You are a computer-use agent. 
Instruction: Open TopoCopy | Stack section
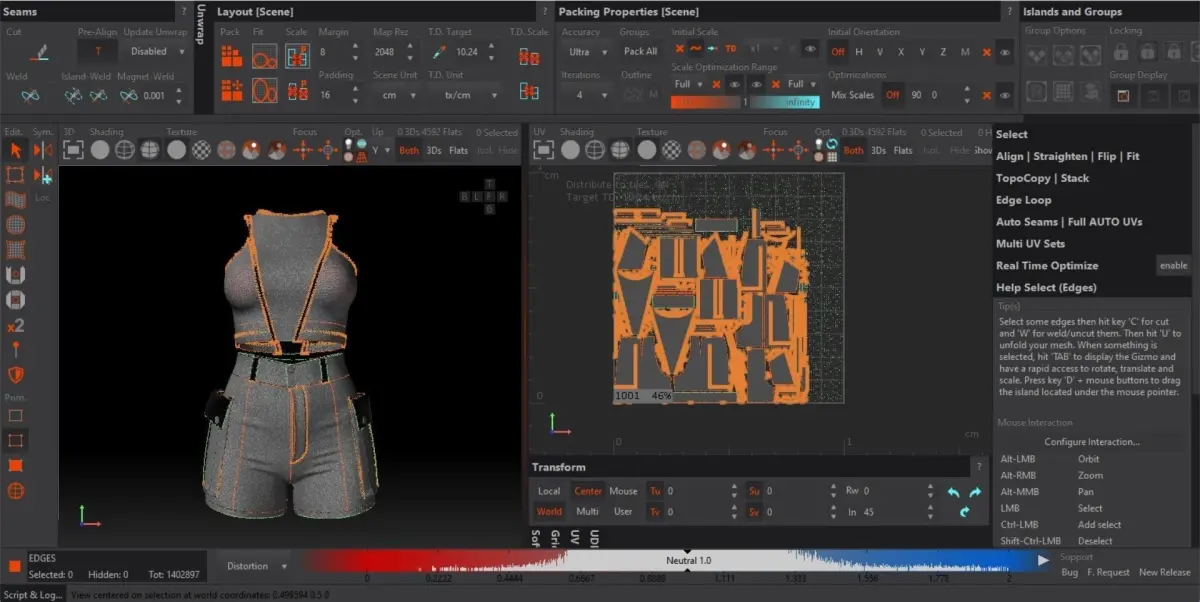(1042, 178)
